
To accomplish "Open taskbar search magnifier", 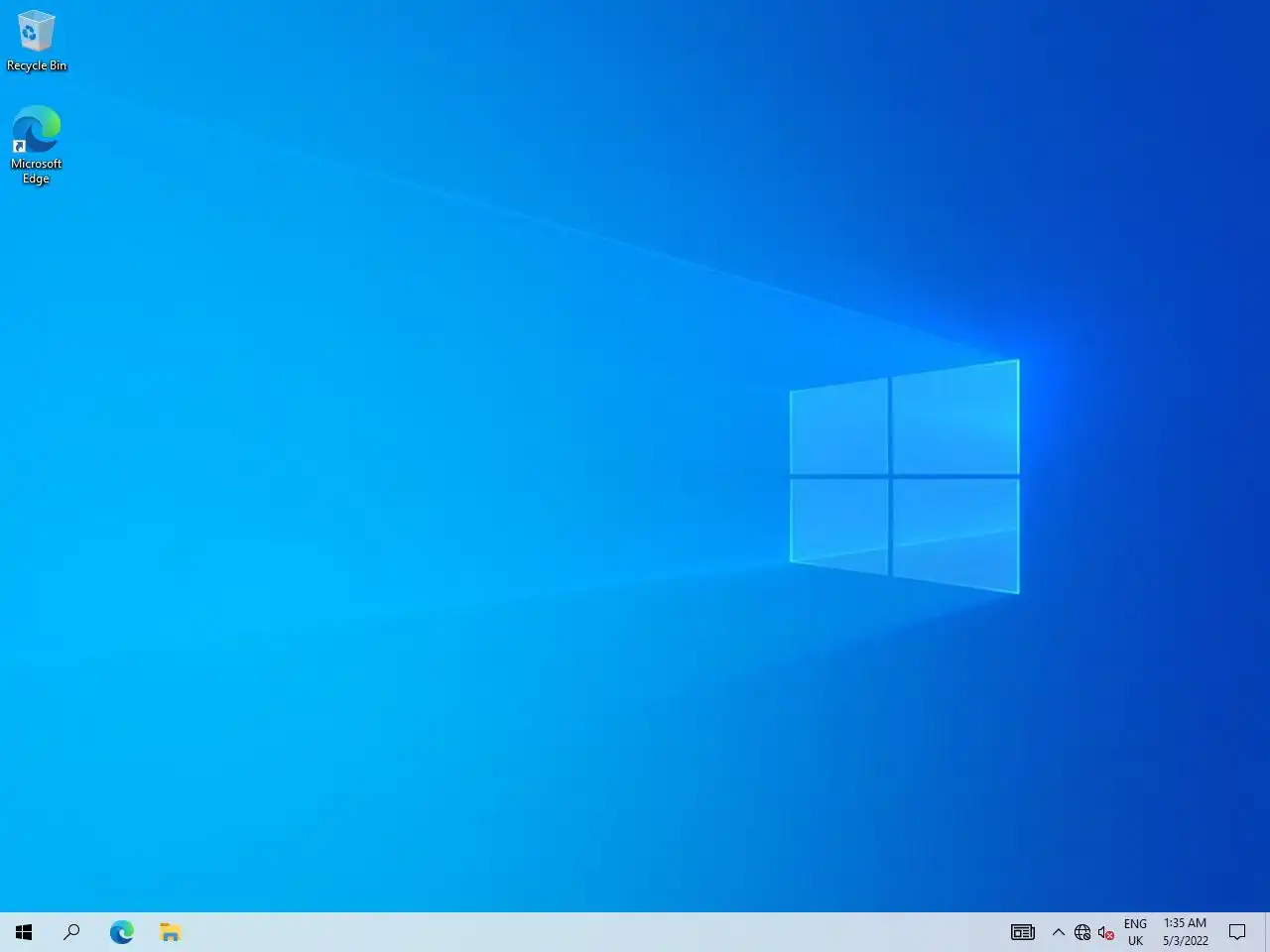I will tap(71, 932).
